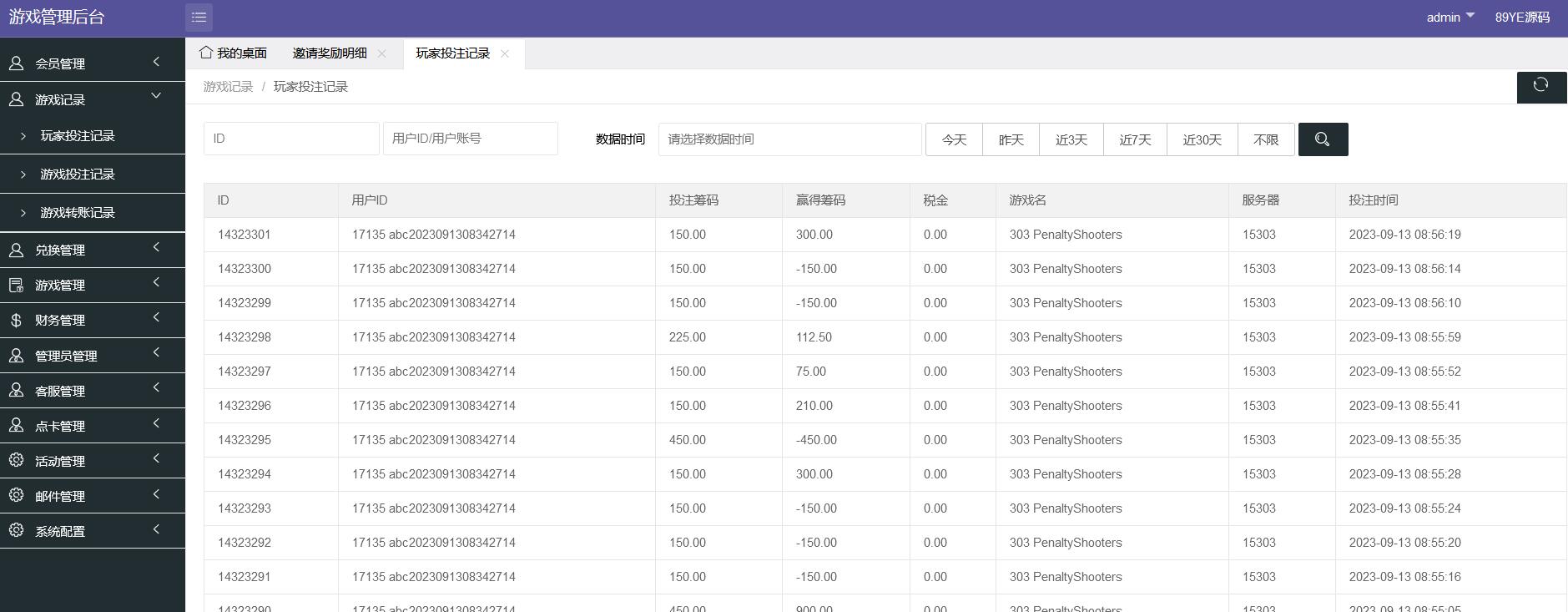Filter records by 近30天

pos(1202,139)
